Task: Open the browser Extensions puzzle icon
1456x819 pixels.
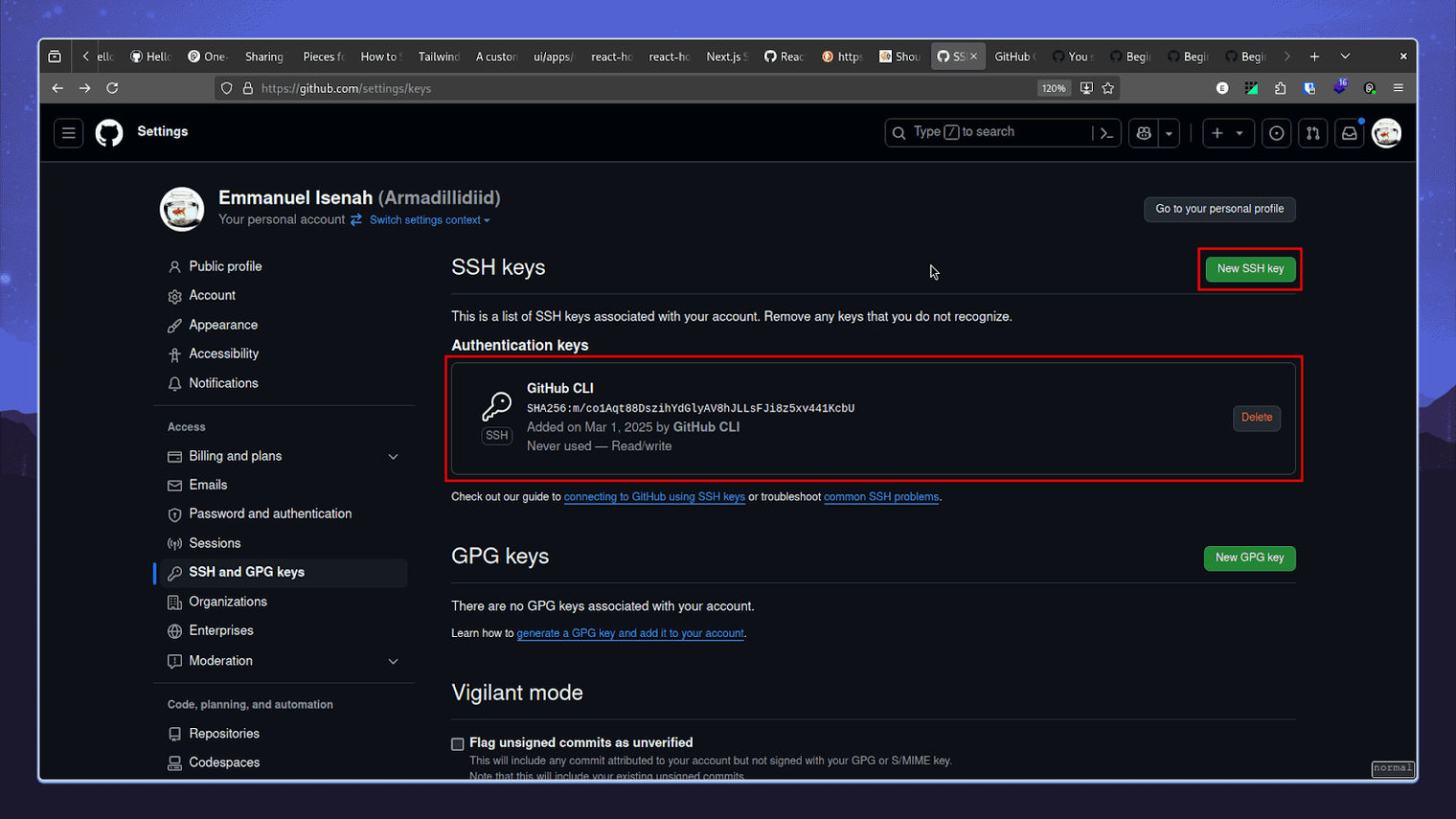Action: point(1281,88)
